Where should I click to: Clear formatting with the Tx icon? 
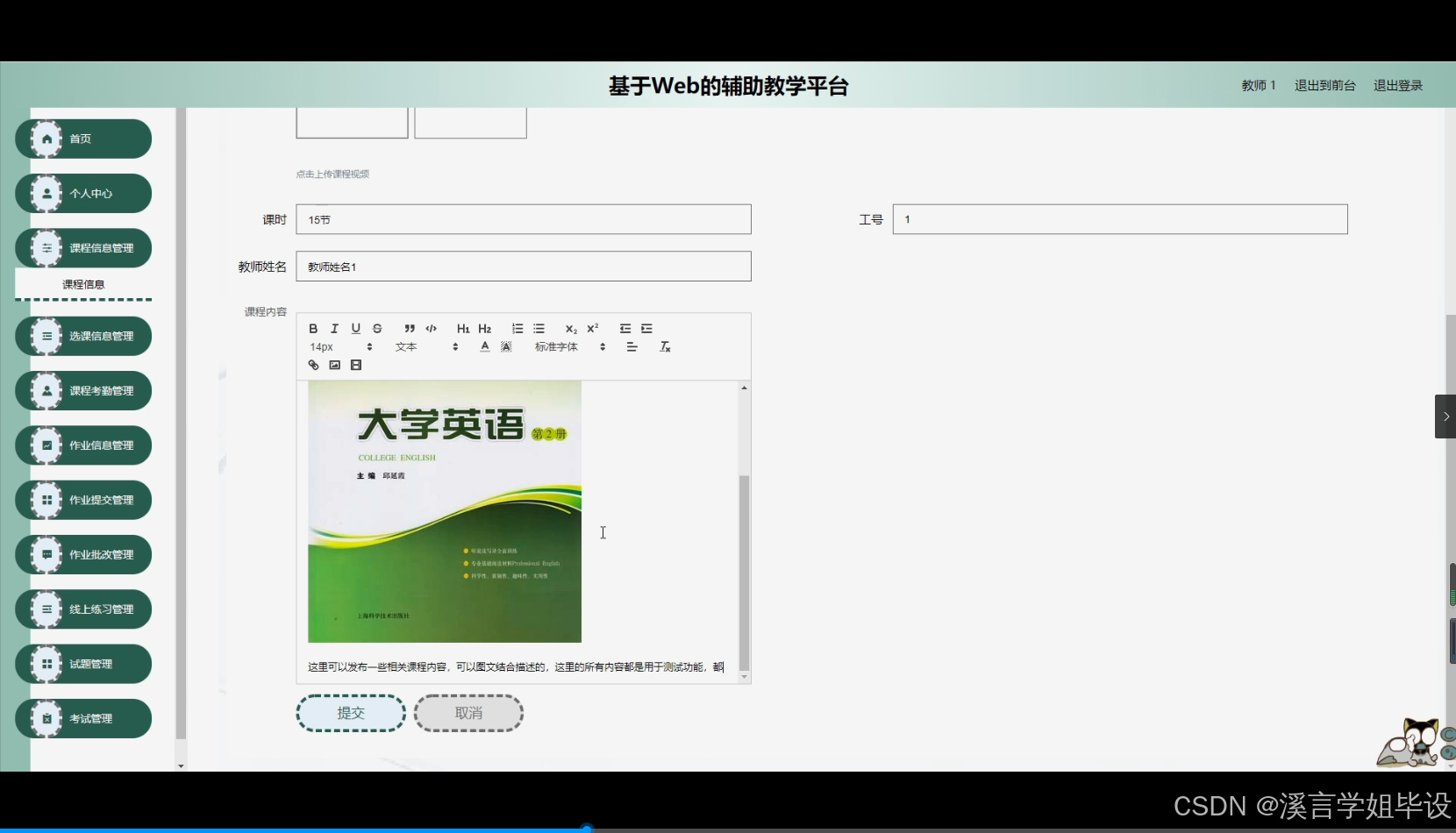pos(665,347)
